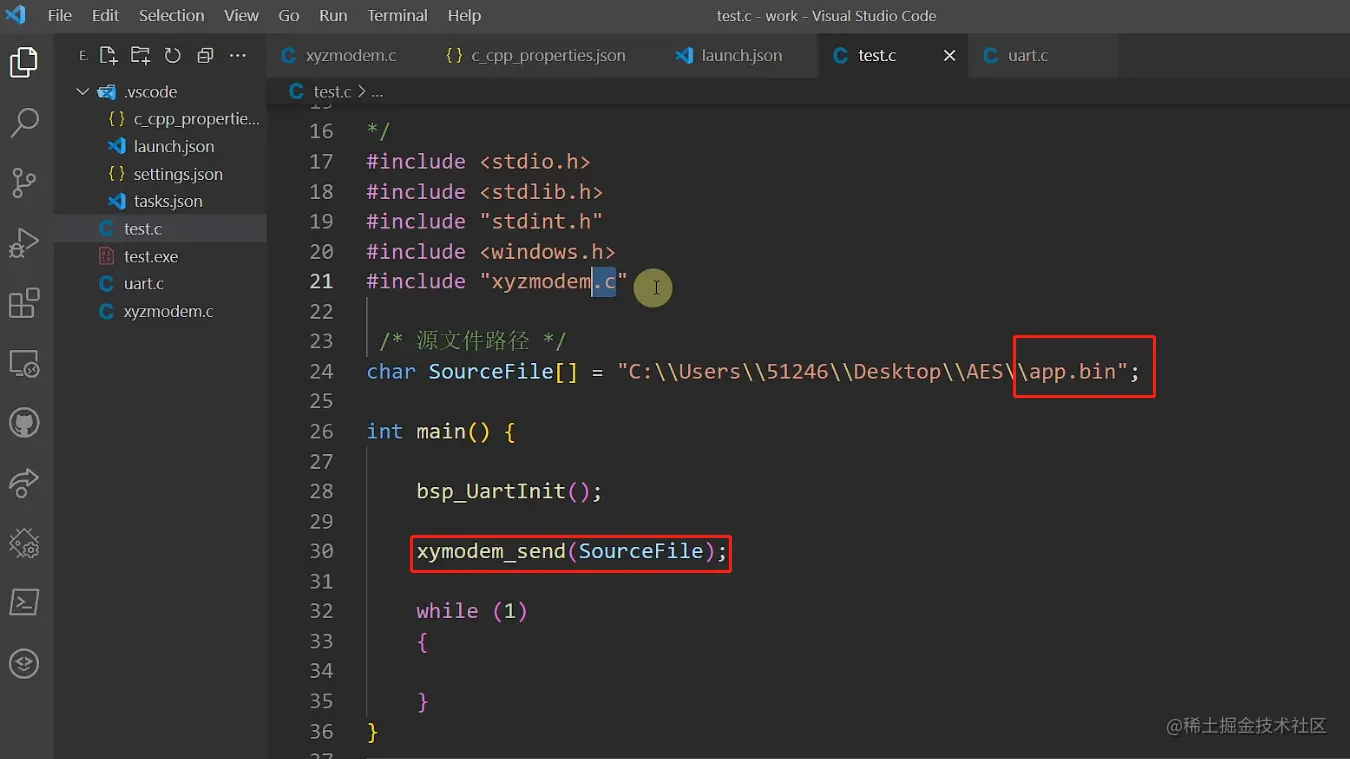Click the VS Code logo in title bar
The width and height of the screenshot is (1350, 759).
click(x=16, y=15)
